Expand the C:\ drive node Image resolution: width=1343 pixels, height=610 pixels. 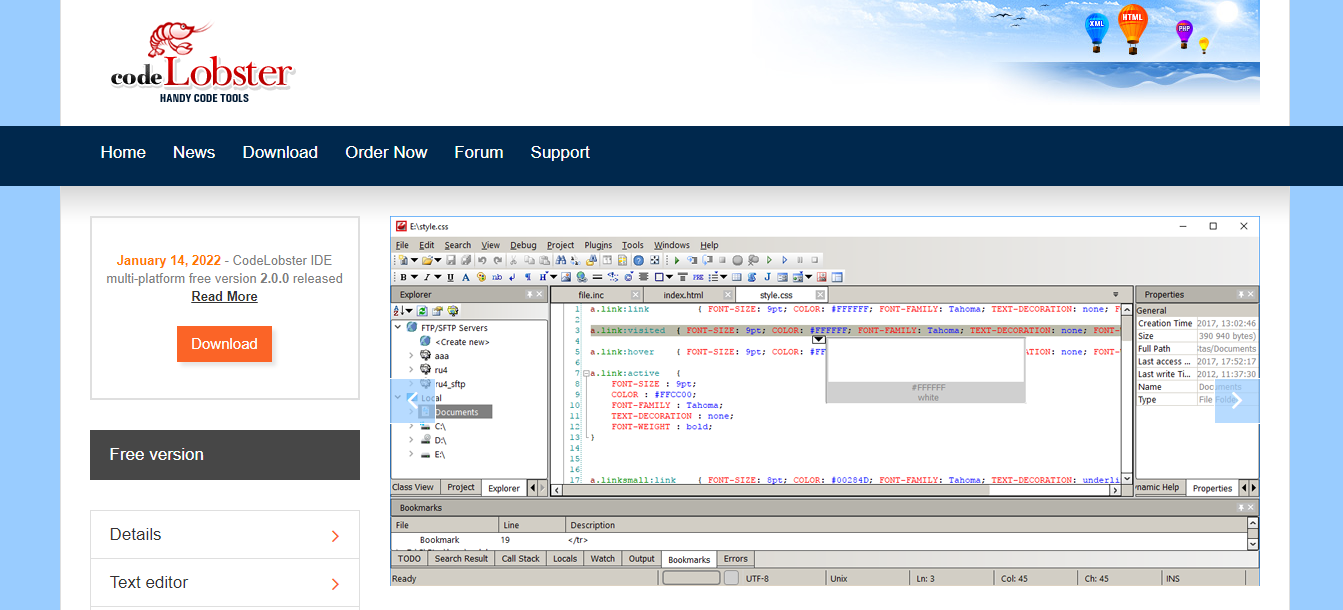[411, 426]
